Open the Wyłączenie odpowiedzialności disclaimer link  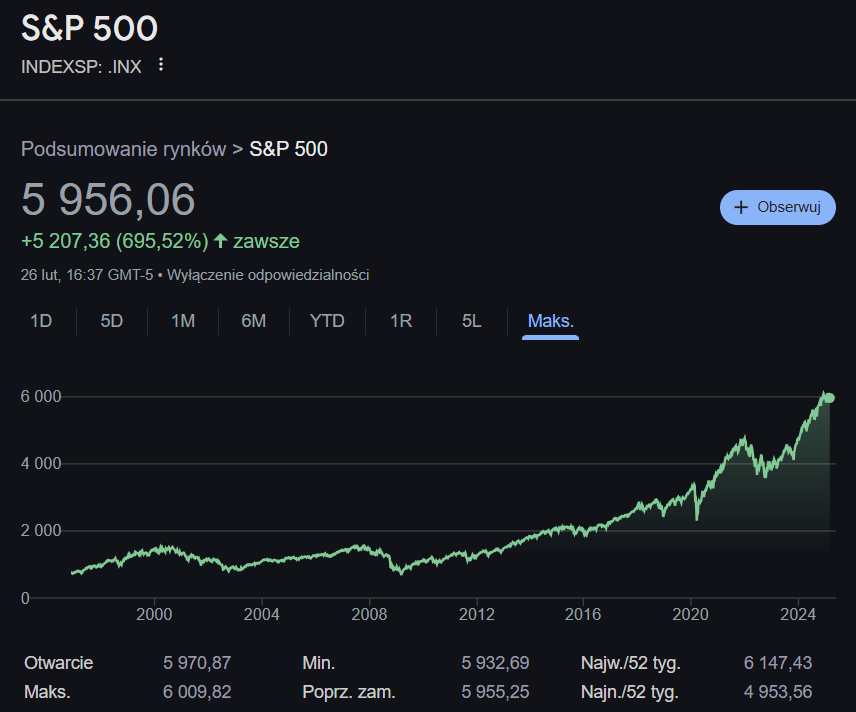point(269,275)
